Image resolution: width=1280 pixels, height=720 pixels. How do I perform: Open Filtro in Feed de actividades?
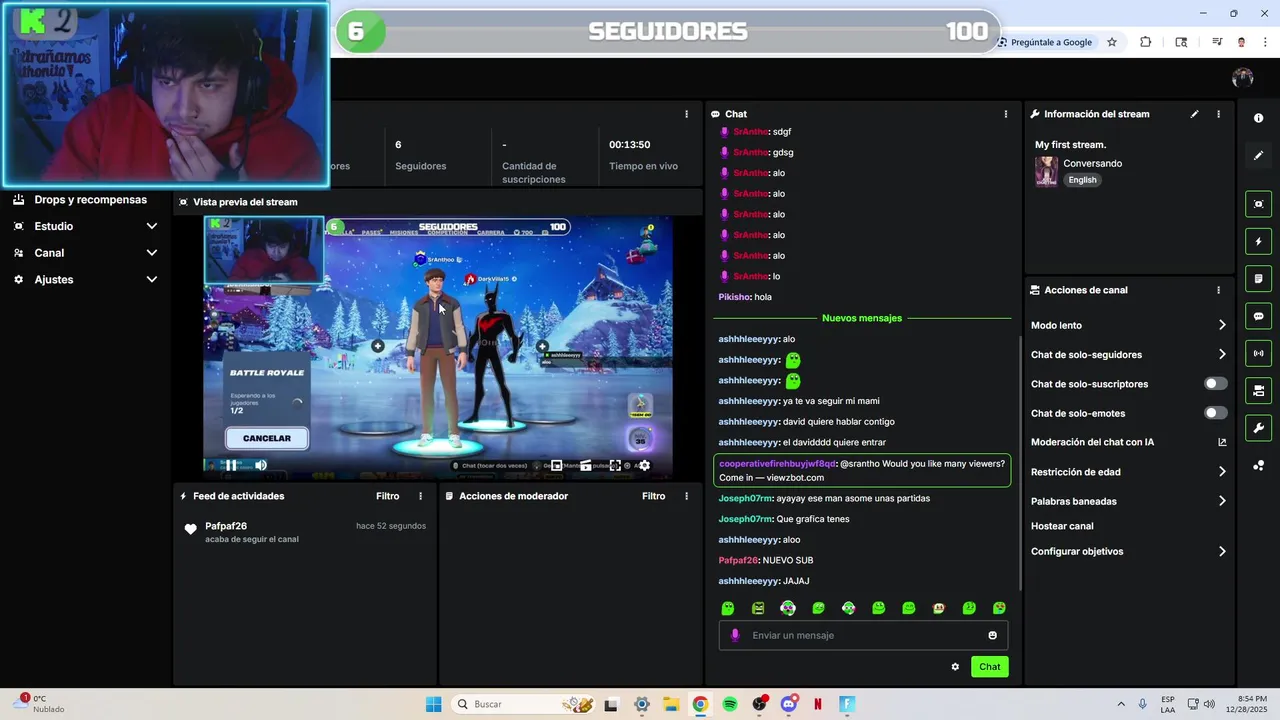[x=387, y=496]
